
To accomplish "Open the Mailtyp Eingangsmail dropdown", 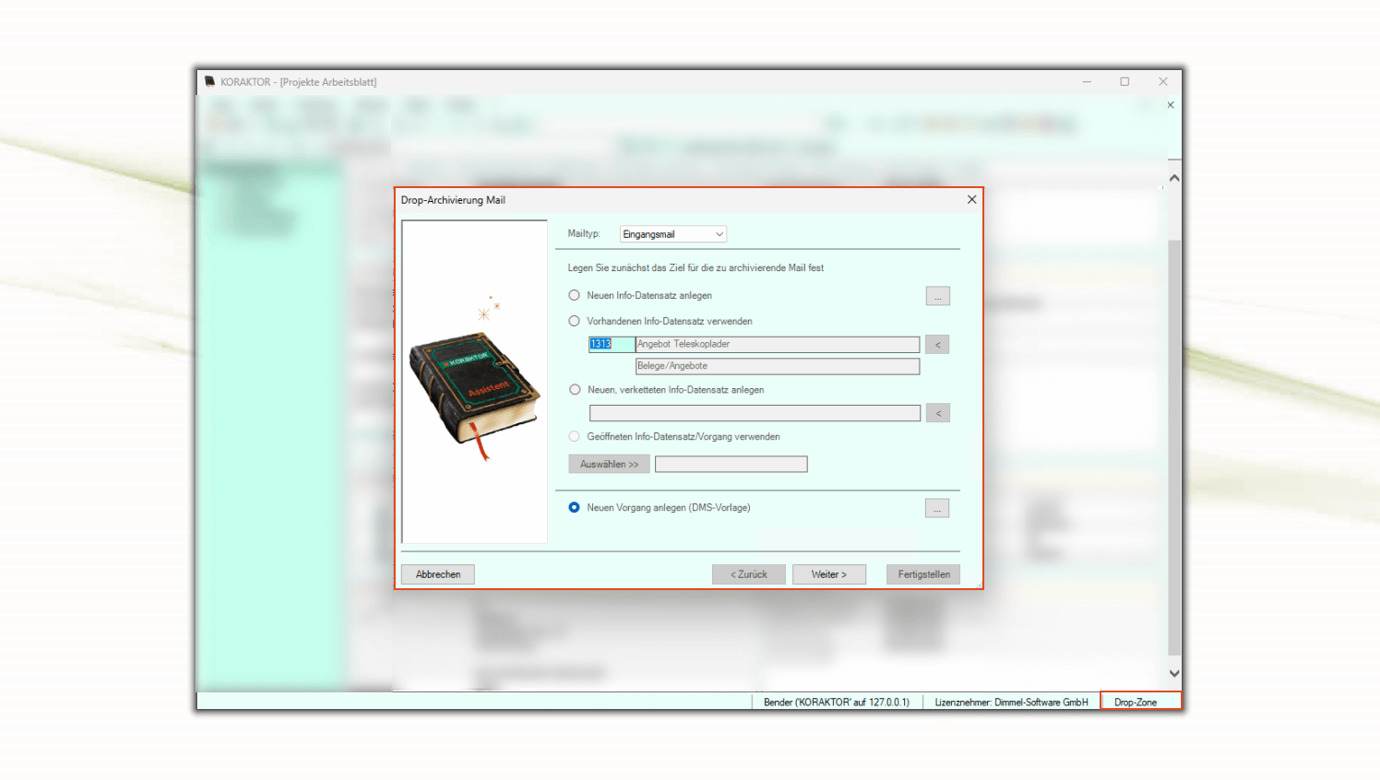I will [673, 234].
